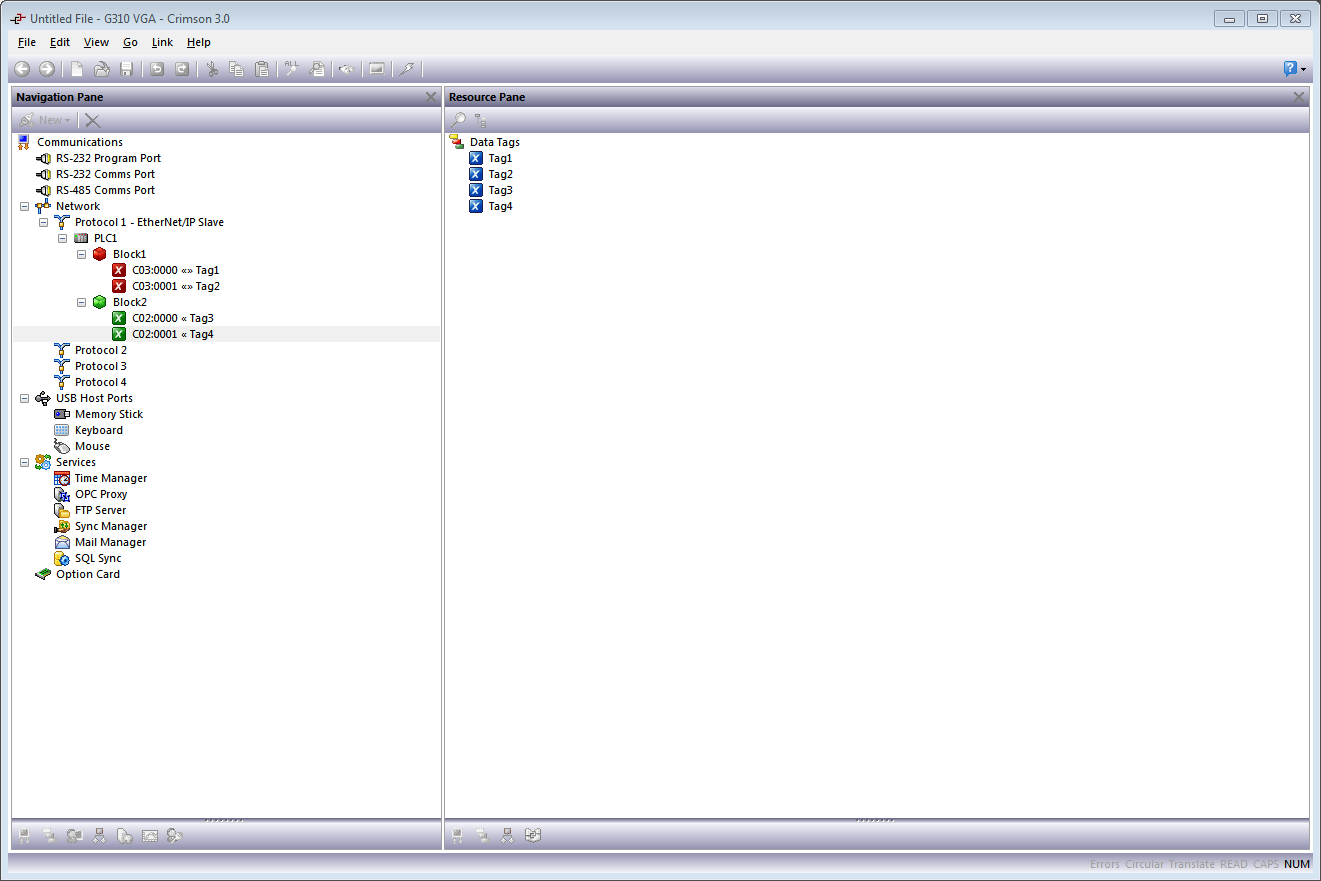Open the Edit menu

pyautogui.click(x=60, y=42)
